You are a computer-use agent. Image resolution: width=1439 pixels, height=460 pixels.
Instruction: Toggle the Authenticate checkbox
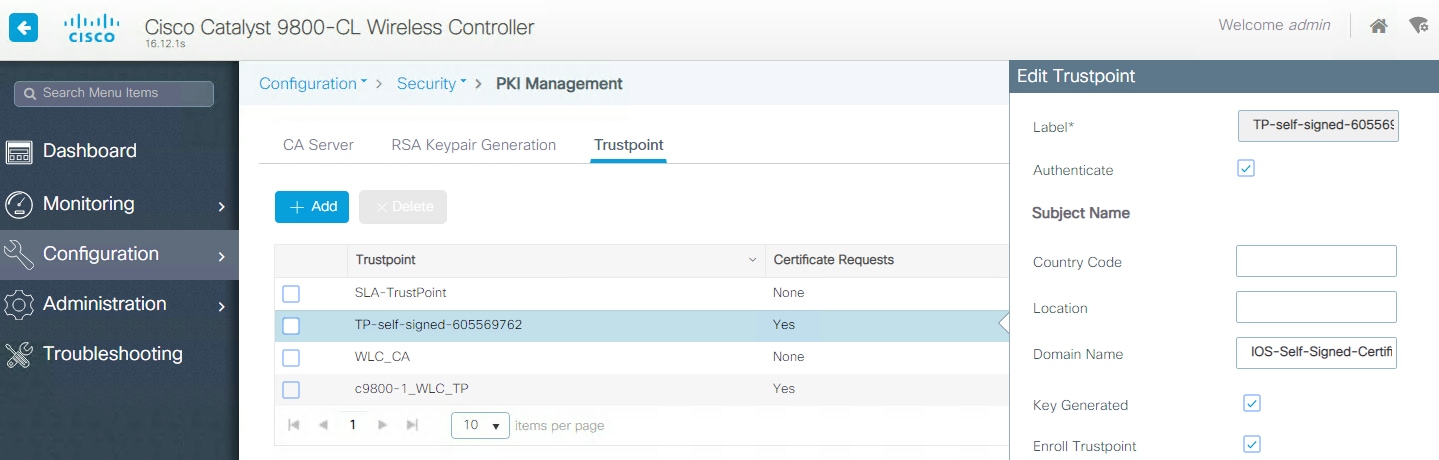click(x=1246, y=168)
